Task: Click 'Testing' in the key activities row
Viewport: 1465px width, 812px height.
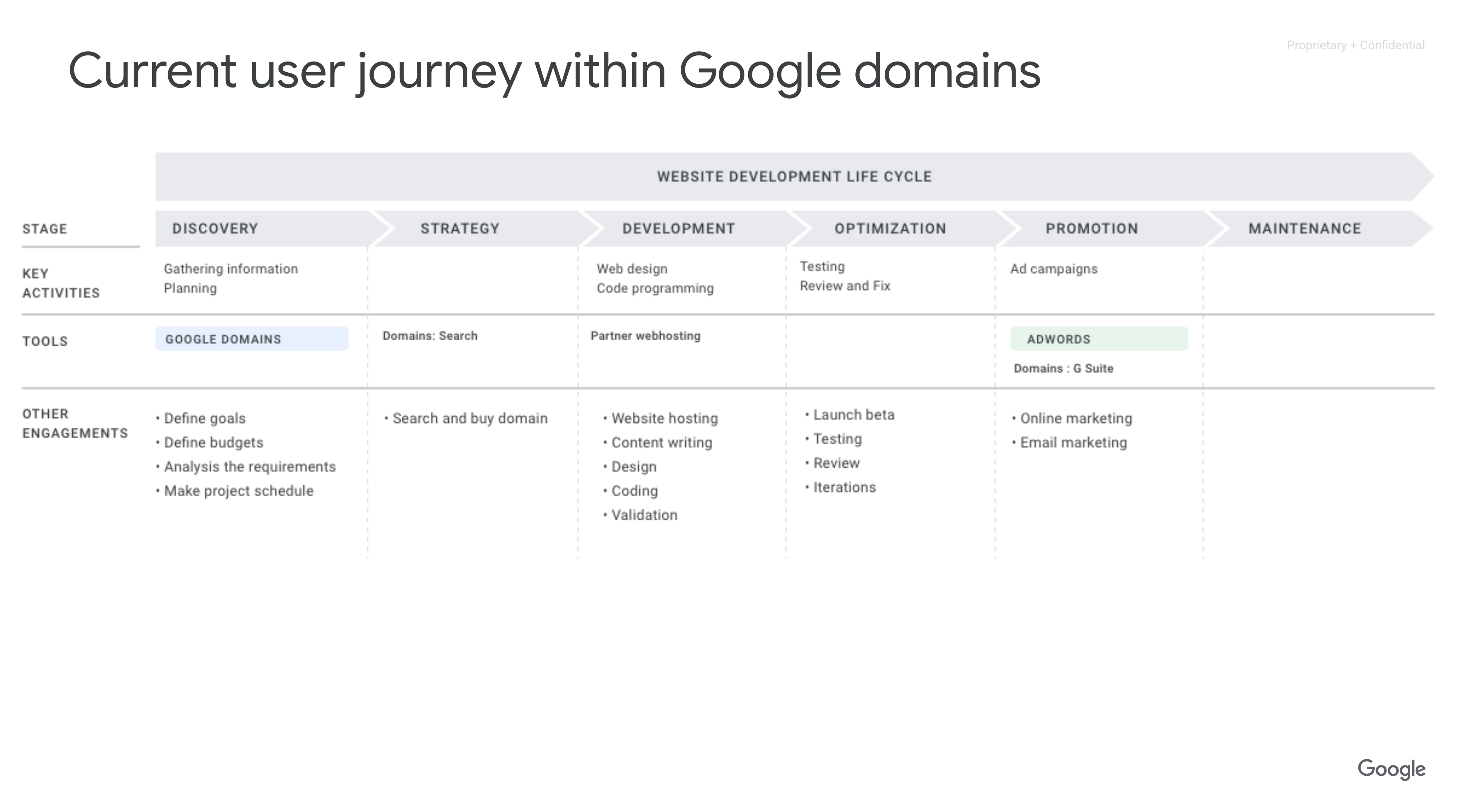Action: [x=822, y=266]
